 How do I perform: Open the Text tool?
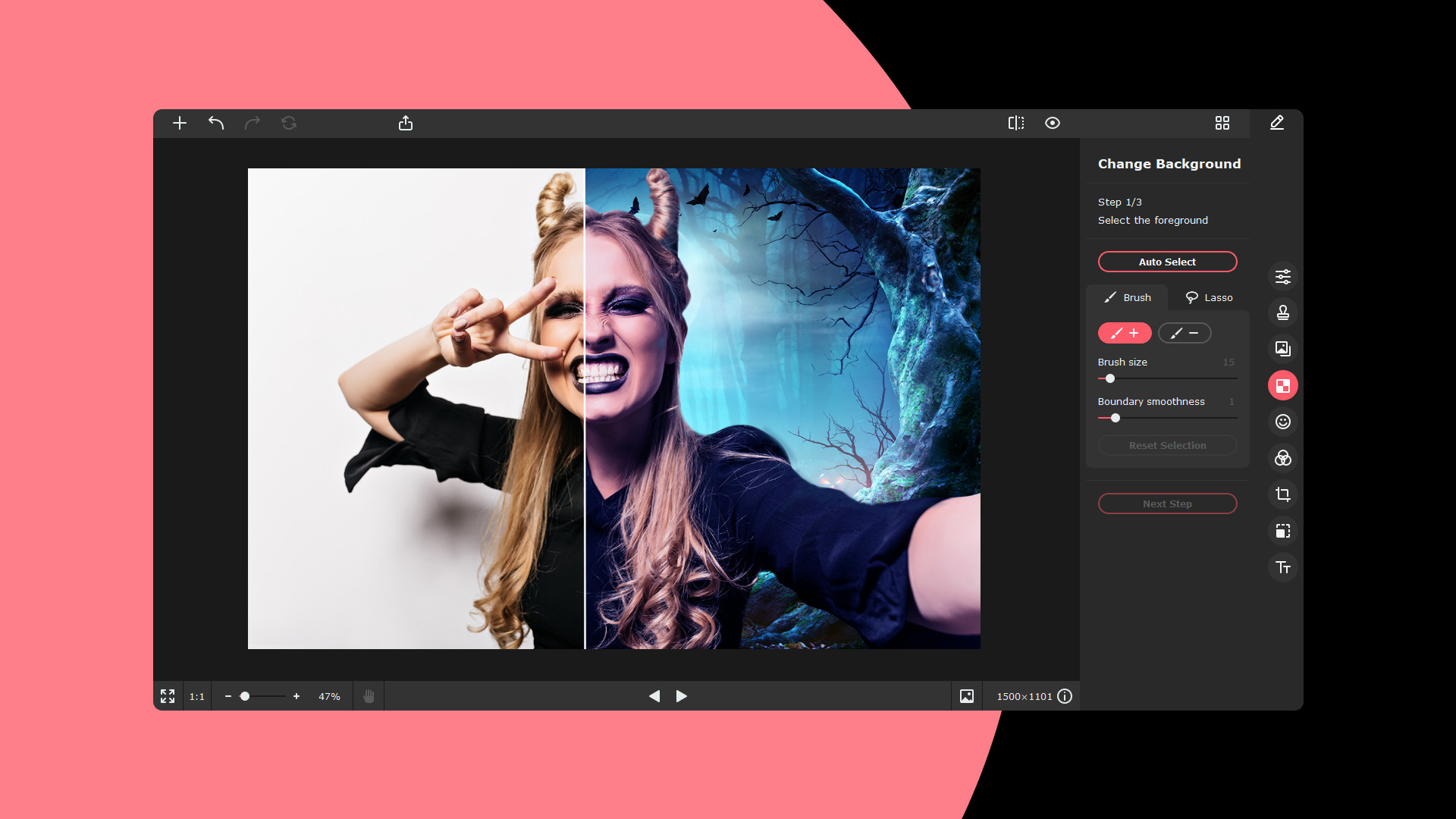click(x=1283, y=567)
